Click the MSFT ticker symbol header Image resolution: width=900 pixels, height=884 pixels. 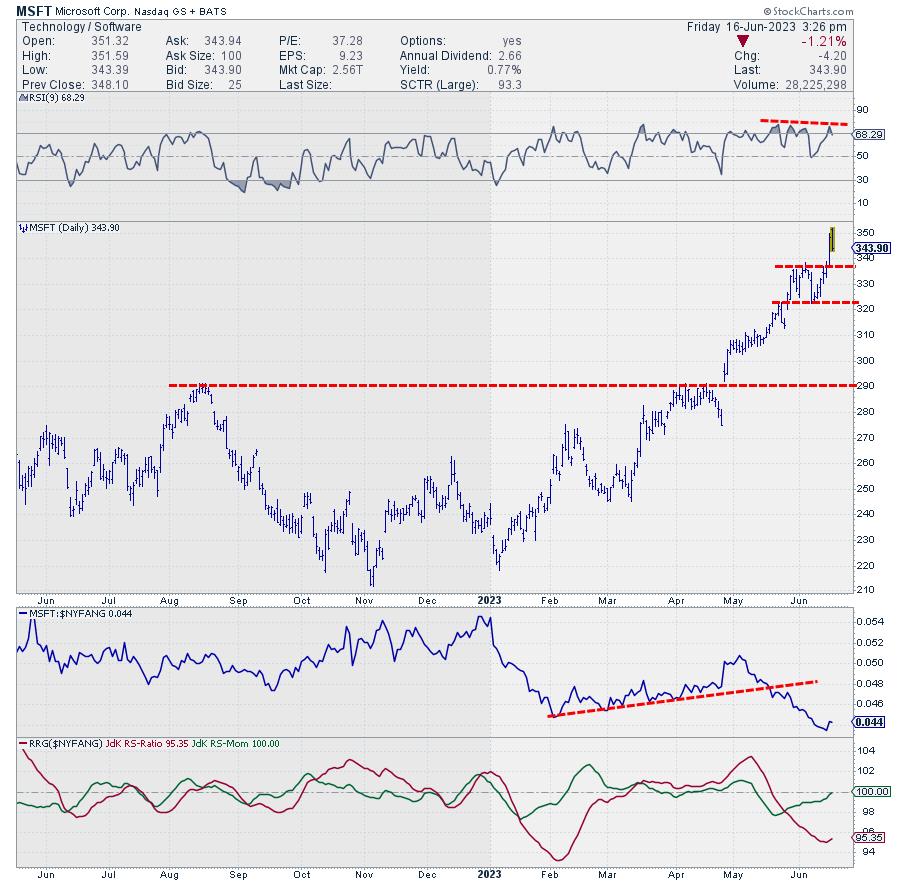pos(33,11)
